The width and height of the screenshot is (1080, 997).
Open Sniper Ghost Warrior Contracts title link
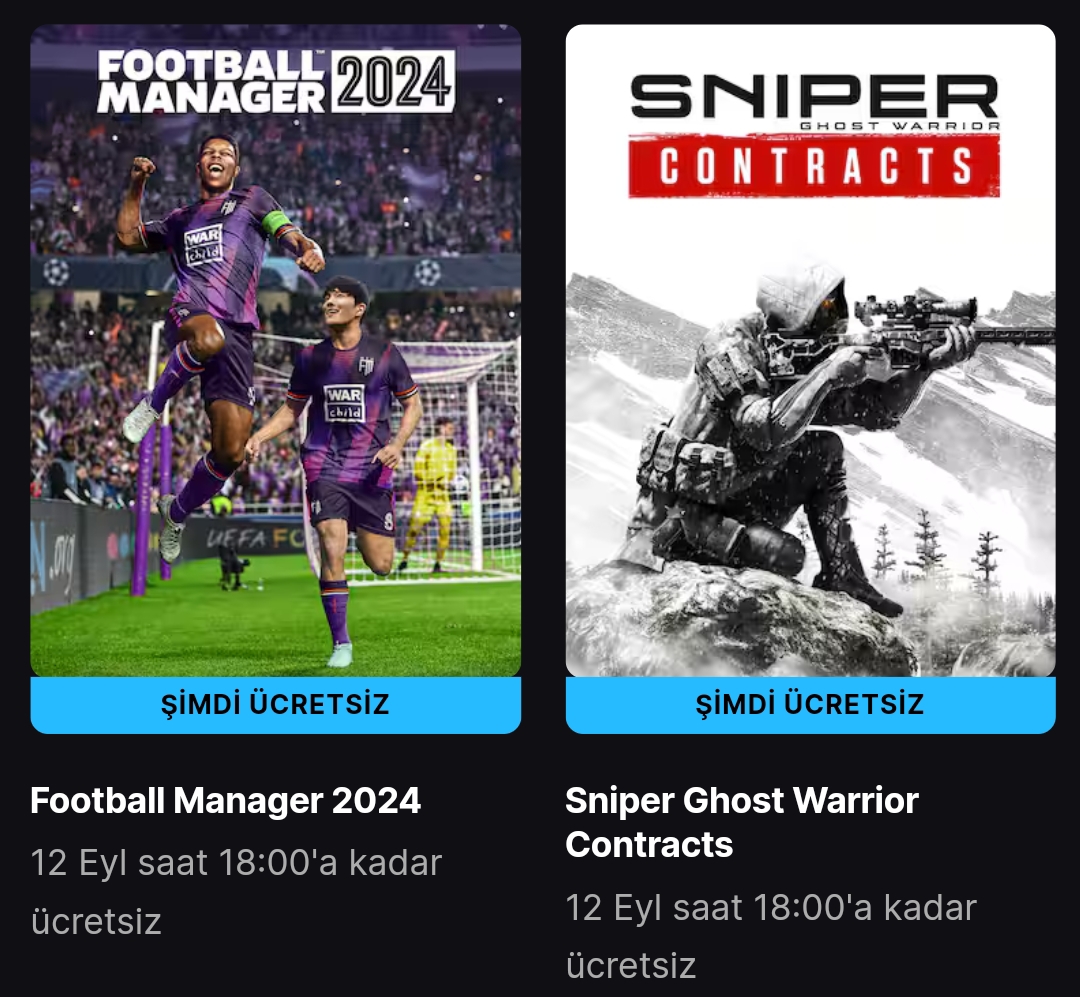click(742, 823)
